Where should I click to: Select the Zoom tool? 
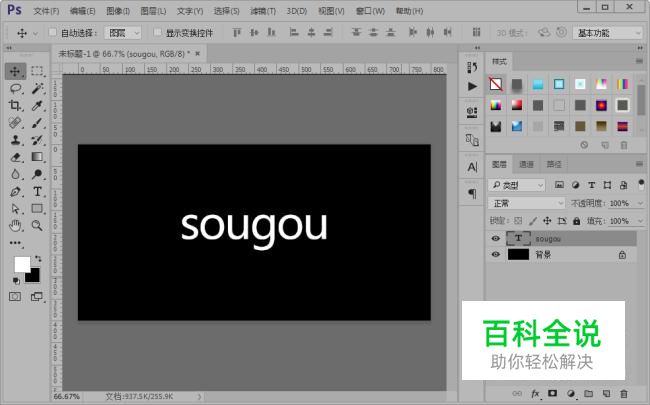37,226
